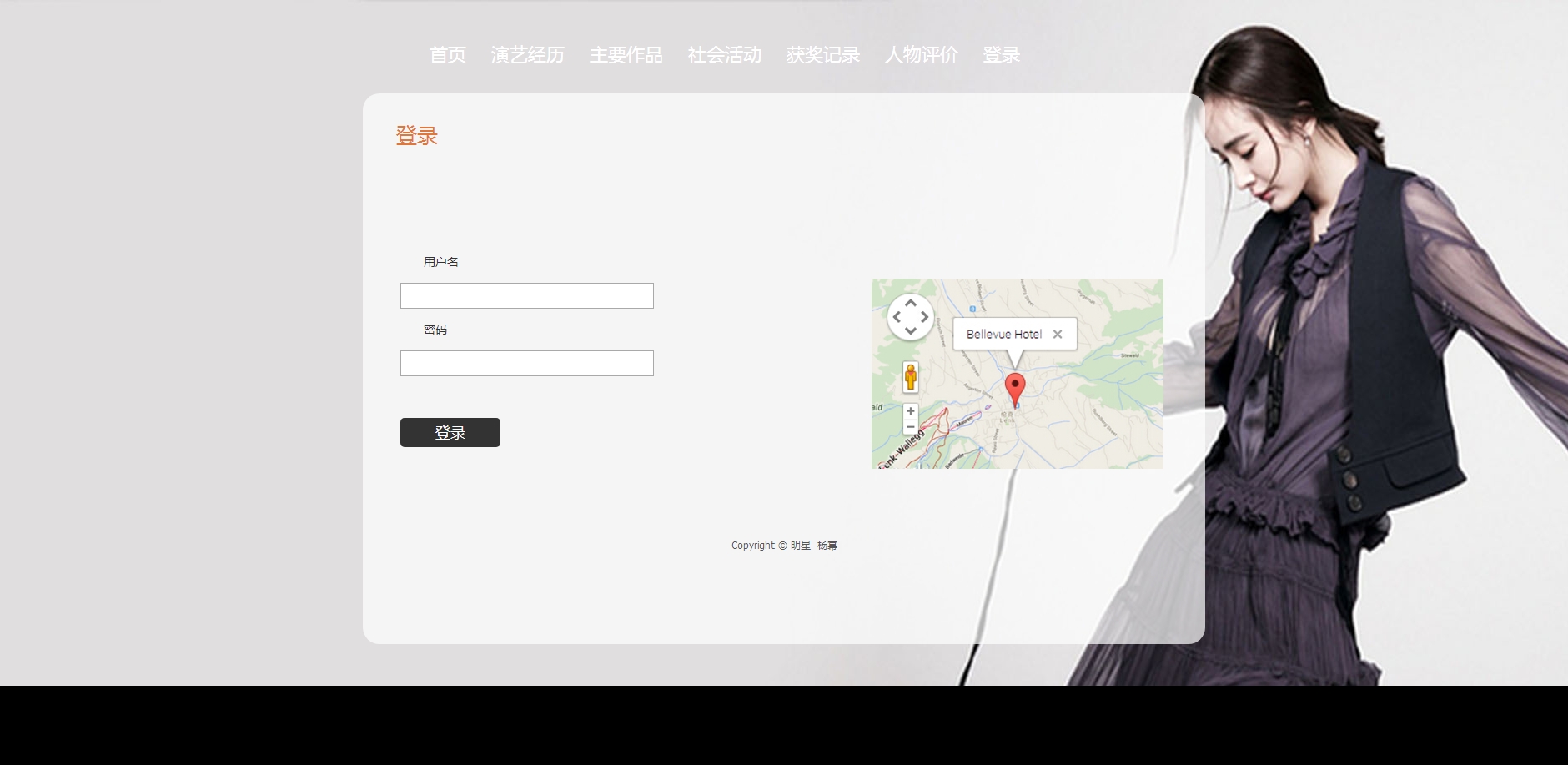Pan the map right with arrow
This screenshot has height=765, width=1568.
(924, 317)
